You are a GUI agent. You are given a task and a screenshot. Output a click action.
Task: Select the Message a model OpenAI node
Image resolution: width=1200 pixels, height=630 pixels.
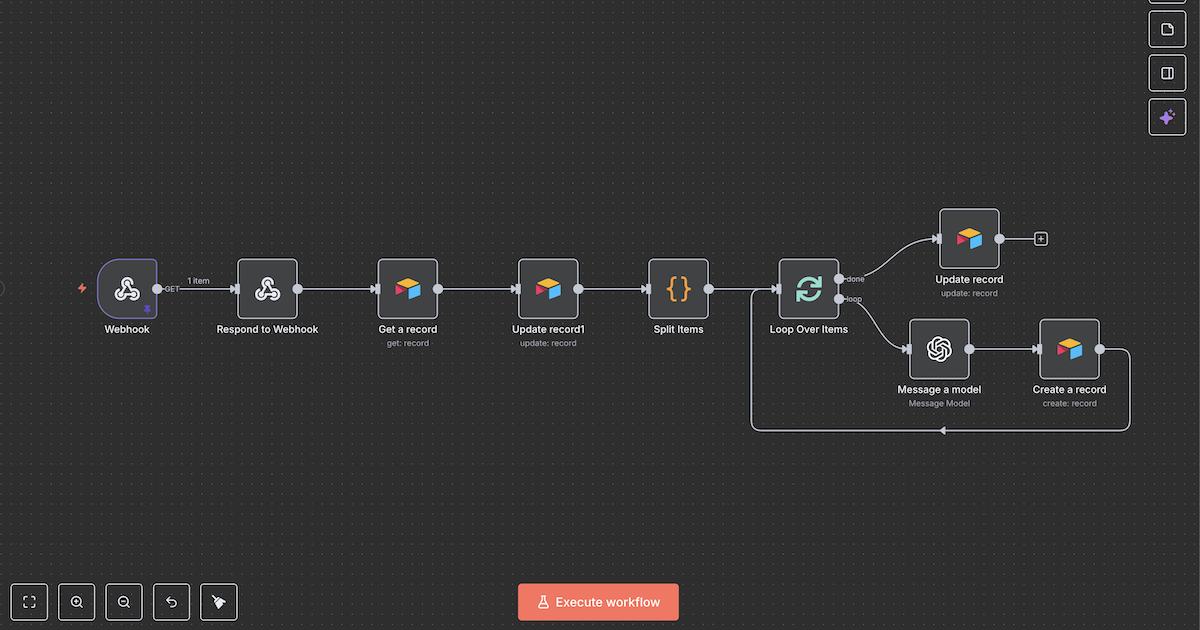point(938,349)
